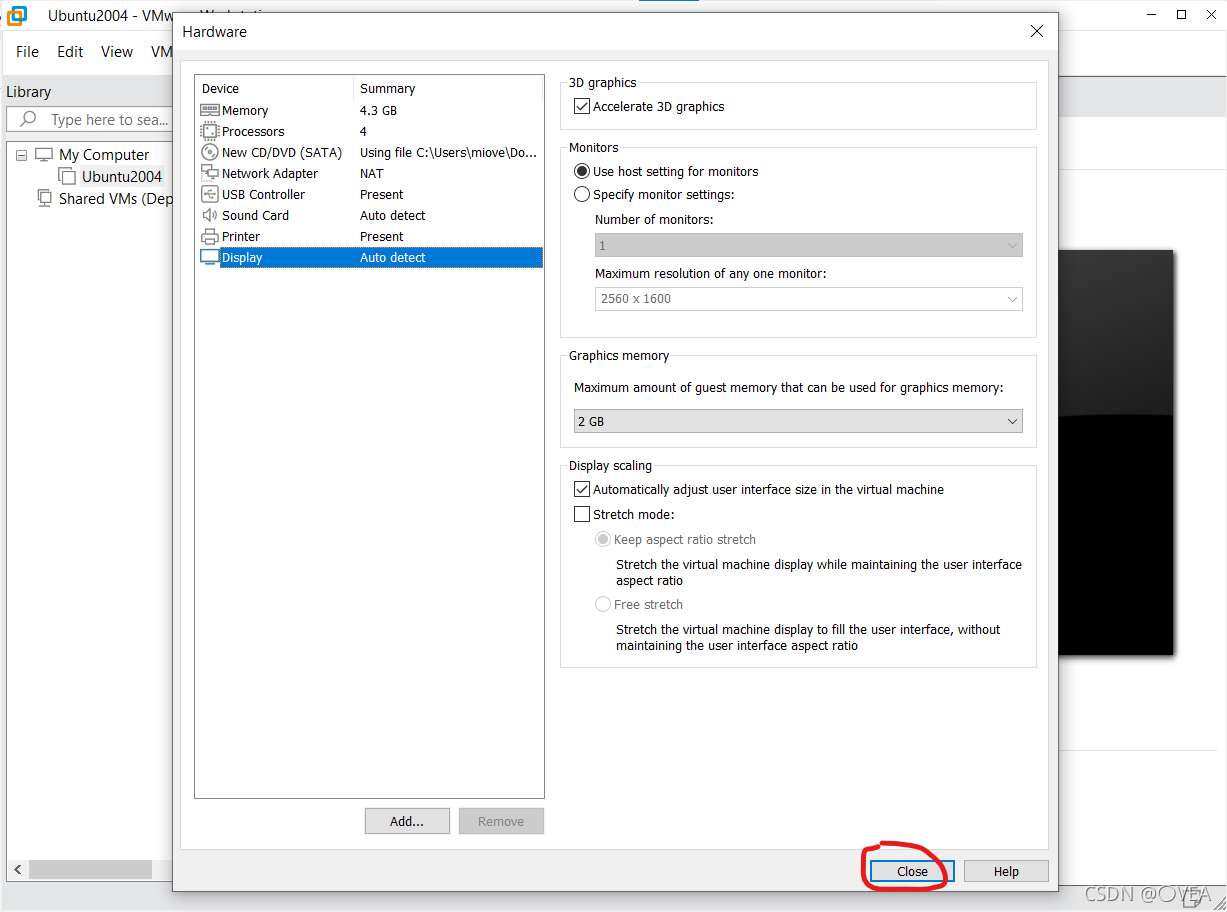Click the Memory device icon
The image size is (1227, 912).
point(209,110)
